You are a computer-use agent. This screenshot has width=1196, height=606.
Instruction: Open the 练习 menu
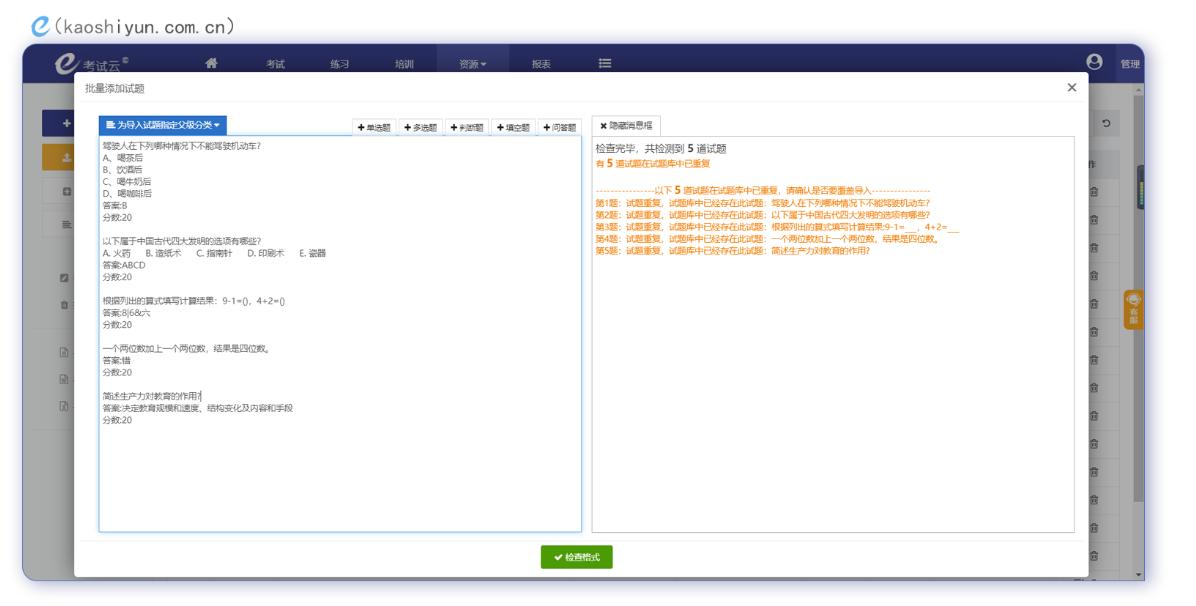click(339, 64)
